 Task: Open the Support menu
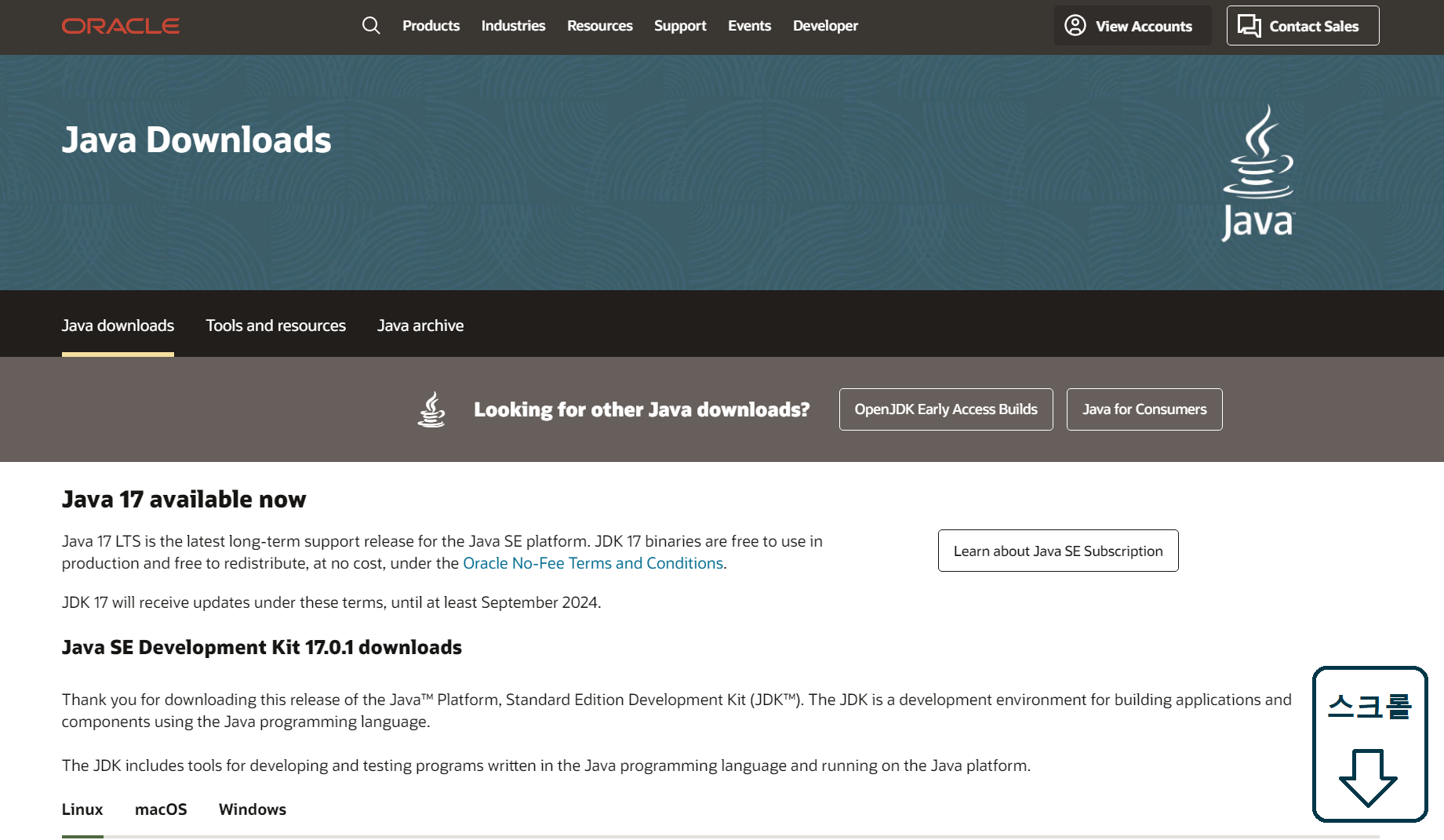[x=680, y=26]
